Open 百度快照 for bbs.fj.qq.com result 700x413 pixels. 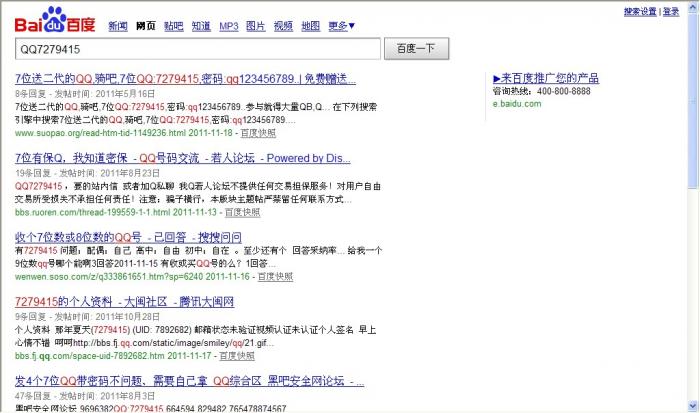click(237, 356)
